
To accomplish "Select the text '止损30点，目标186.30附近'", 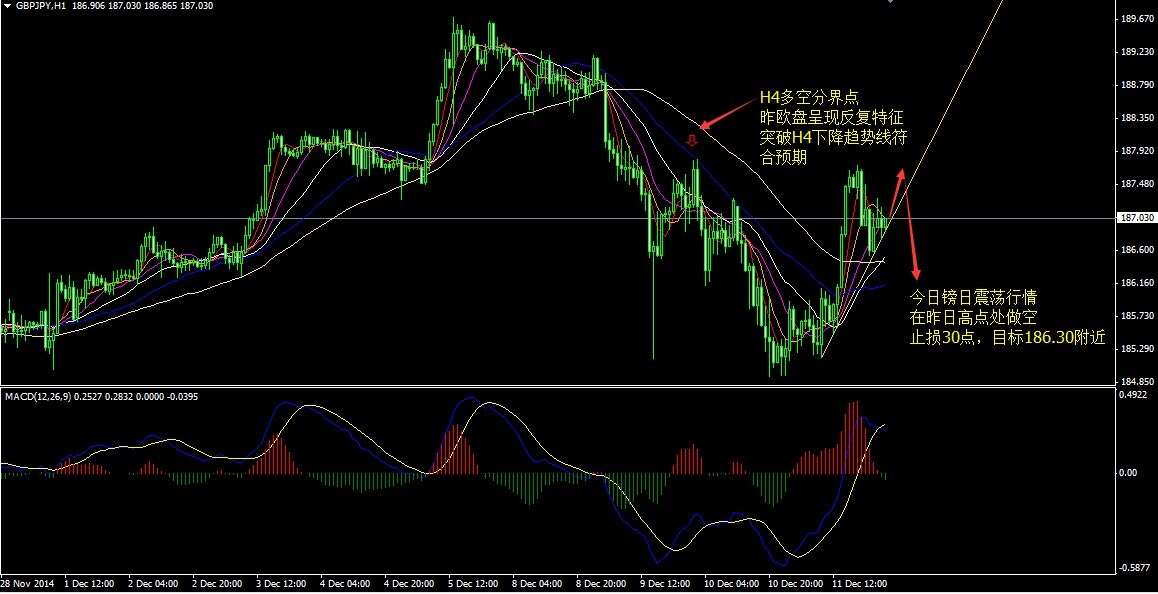I will [1007, 338].
